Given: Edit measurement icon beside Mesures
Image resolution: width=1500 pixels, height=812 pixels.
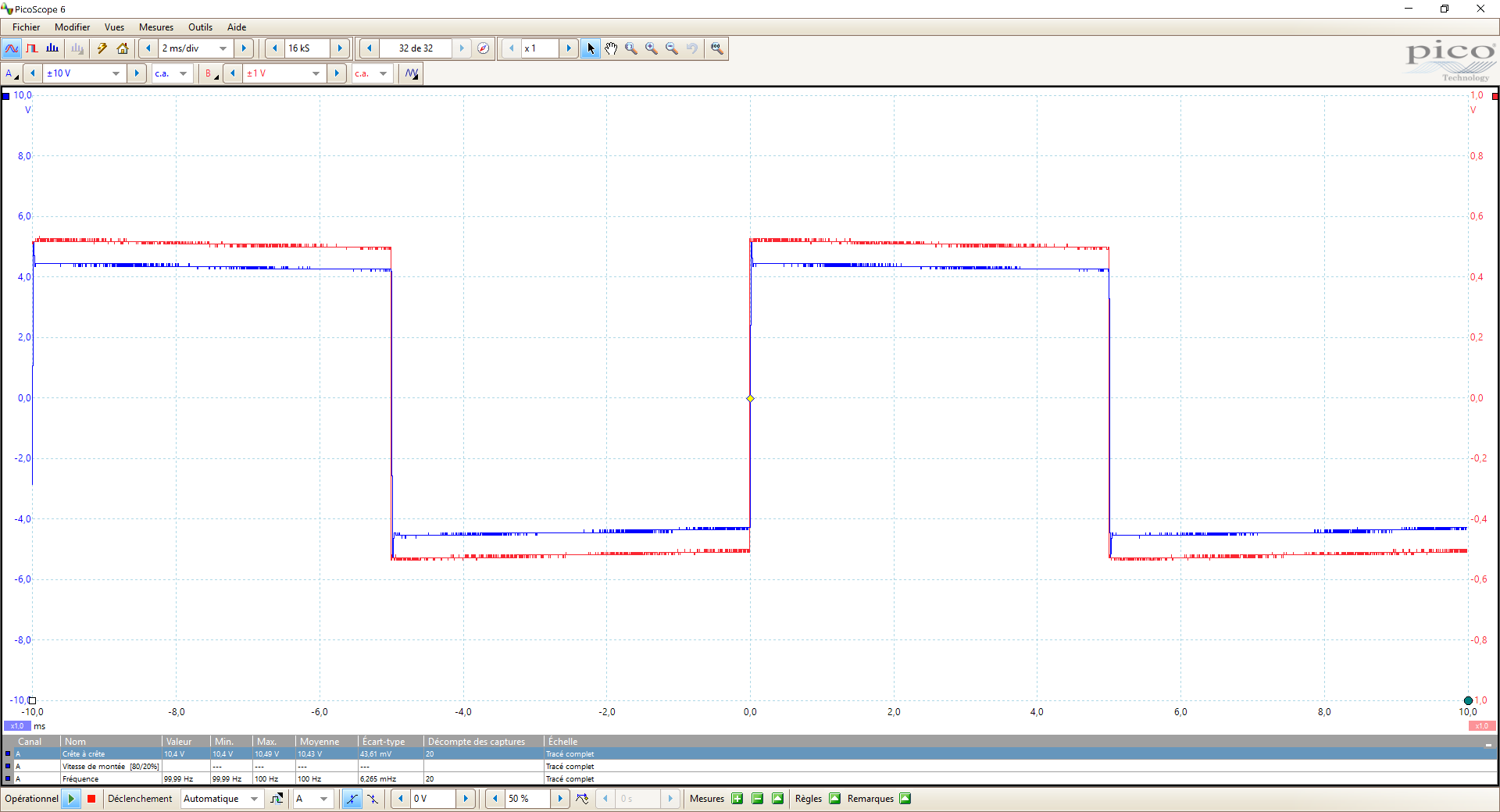Looking at the screenshot, I should tap(777, 799).
